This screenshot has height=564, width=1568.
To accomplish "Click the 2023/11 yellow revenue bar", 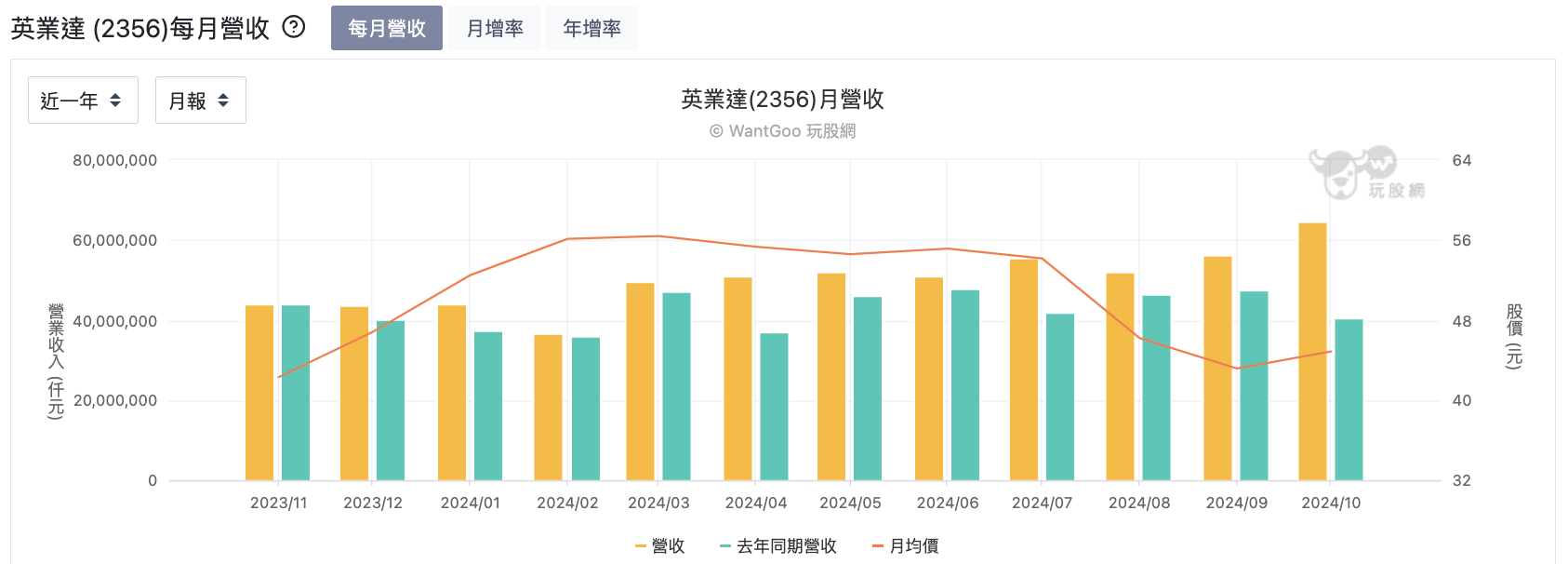I will pos(259,393).
